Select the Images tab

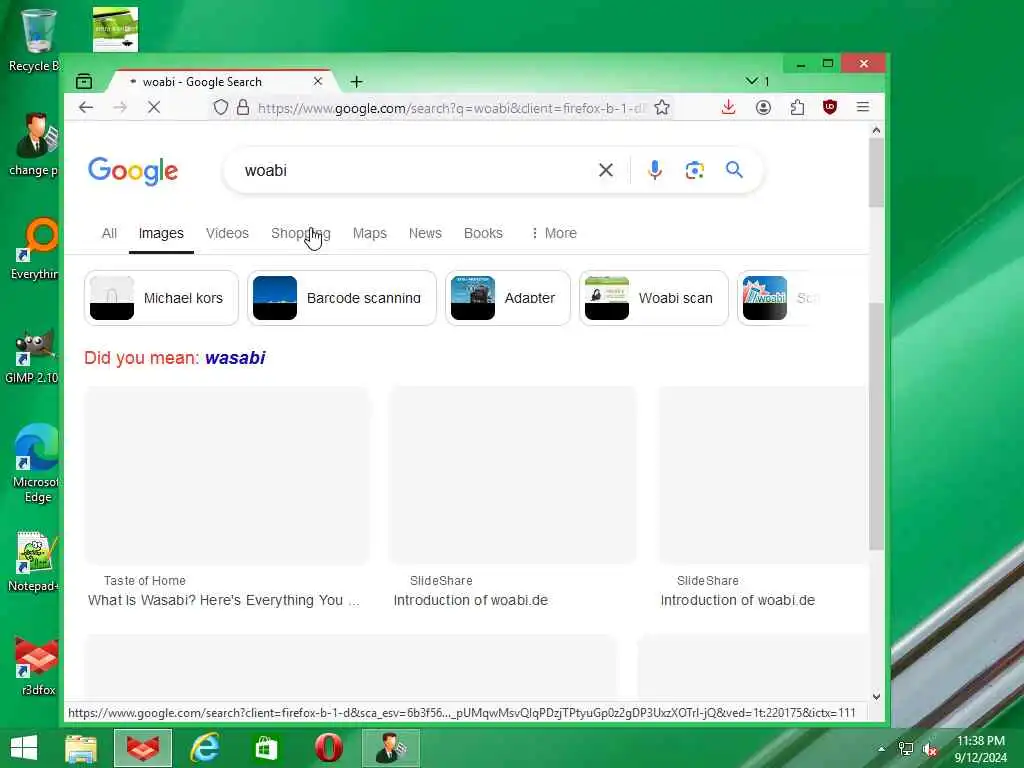161,233
